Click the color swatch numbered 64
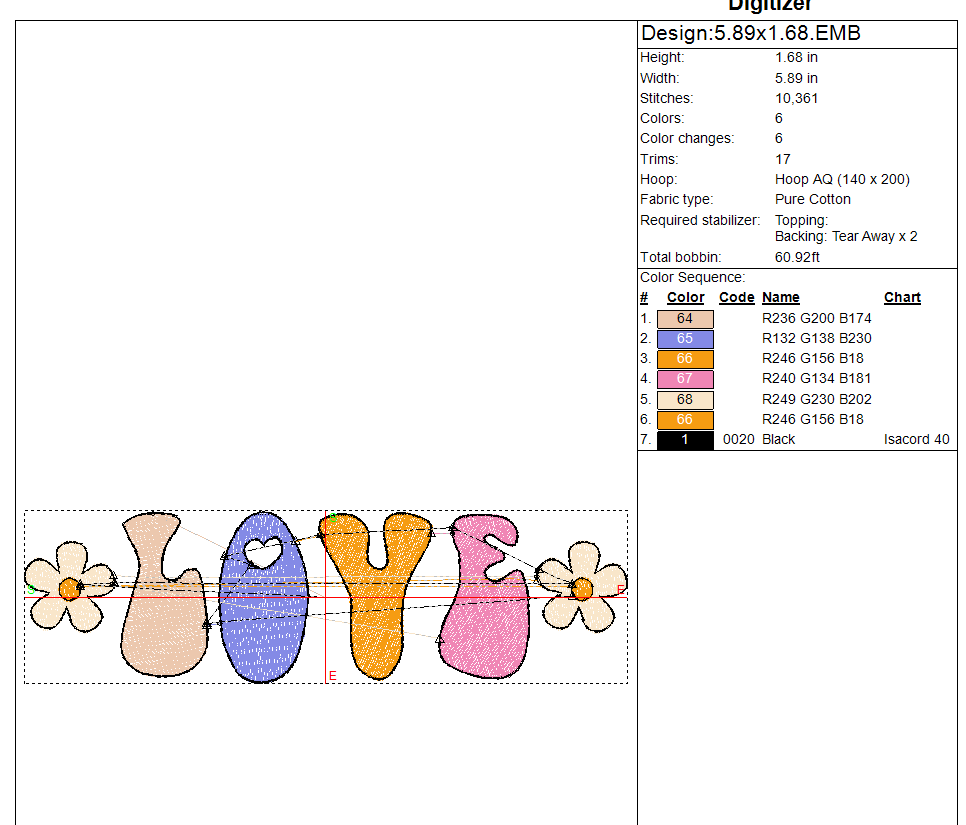966x825 pixels. [685, 319]
